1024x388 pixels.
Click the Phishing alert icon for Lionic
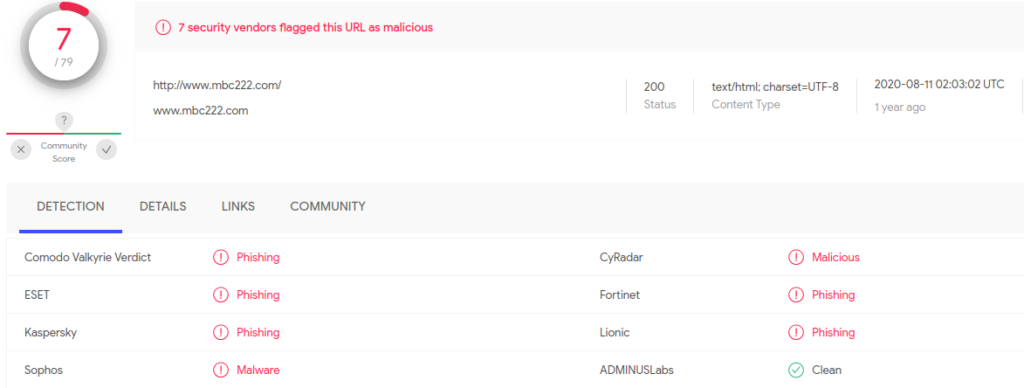coord(796,332)
